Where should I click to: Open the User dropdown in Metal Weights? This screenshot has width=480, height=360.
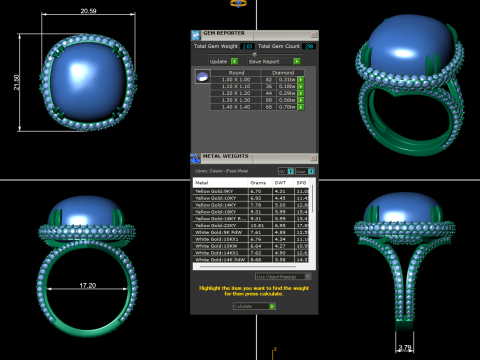305,171
